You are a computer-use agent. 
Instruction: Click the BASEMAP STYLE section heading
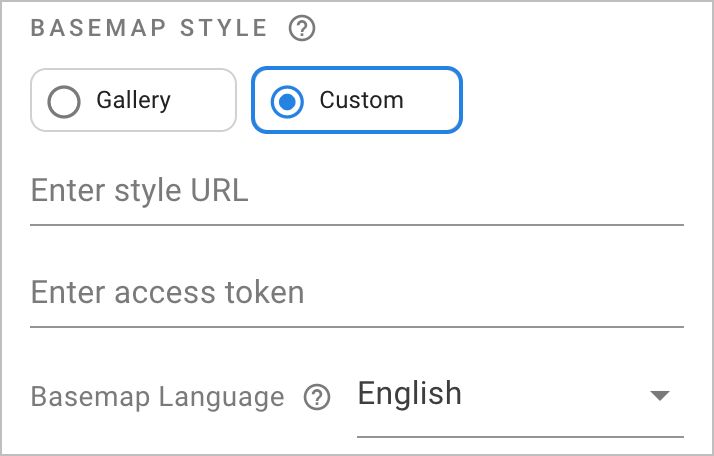tap(149, 28)
